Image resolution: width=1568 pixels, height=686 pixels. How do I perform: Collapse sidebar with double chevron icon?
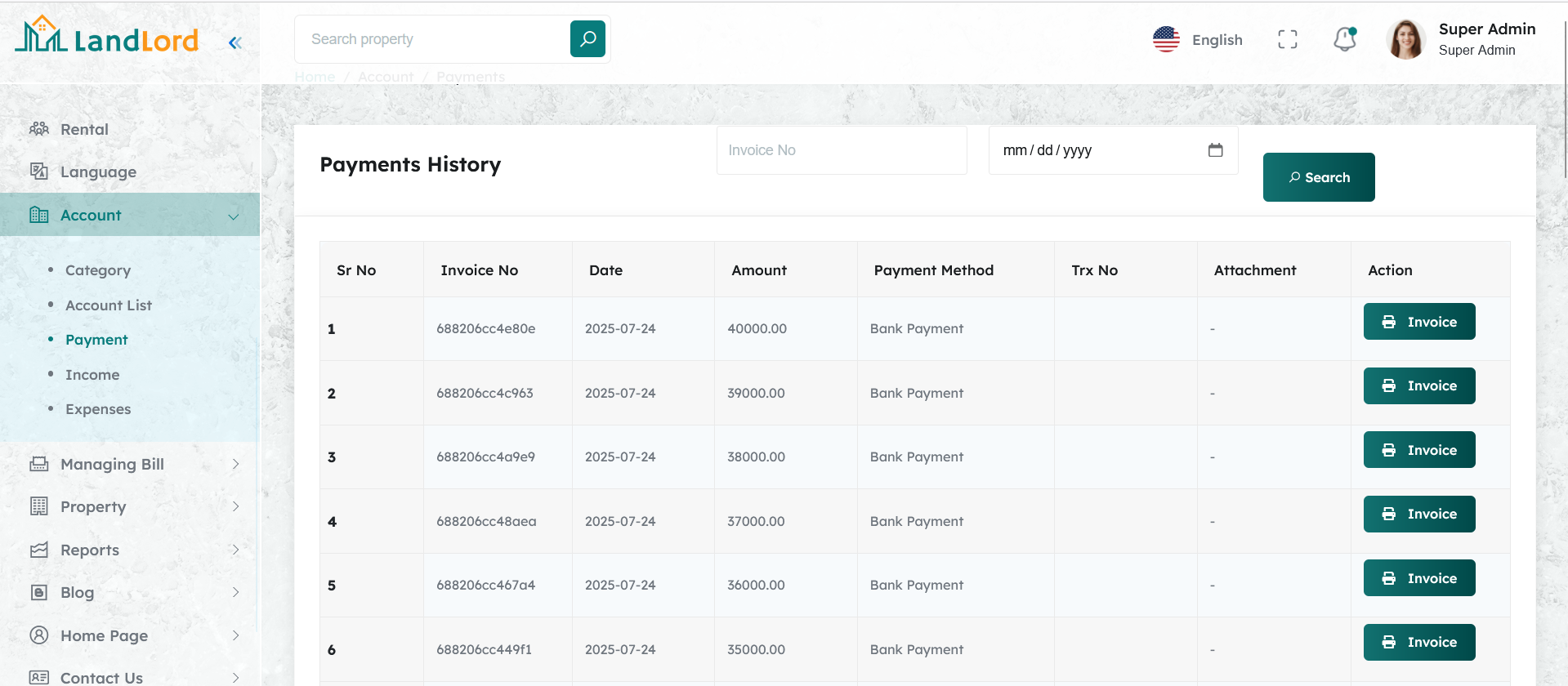point(235,42)
